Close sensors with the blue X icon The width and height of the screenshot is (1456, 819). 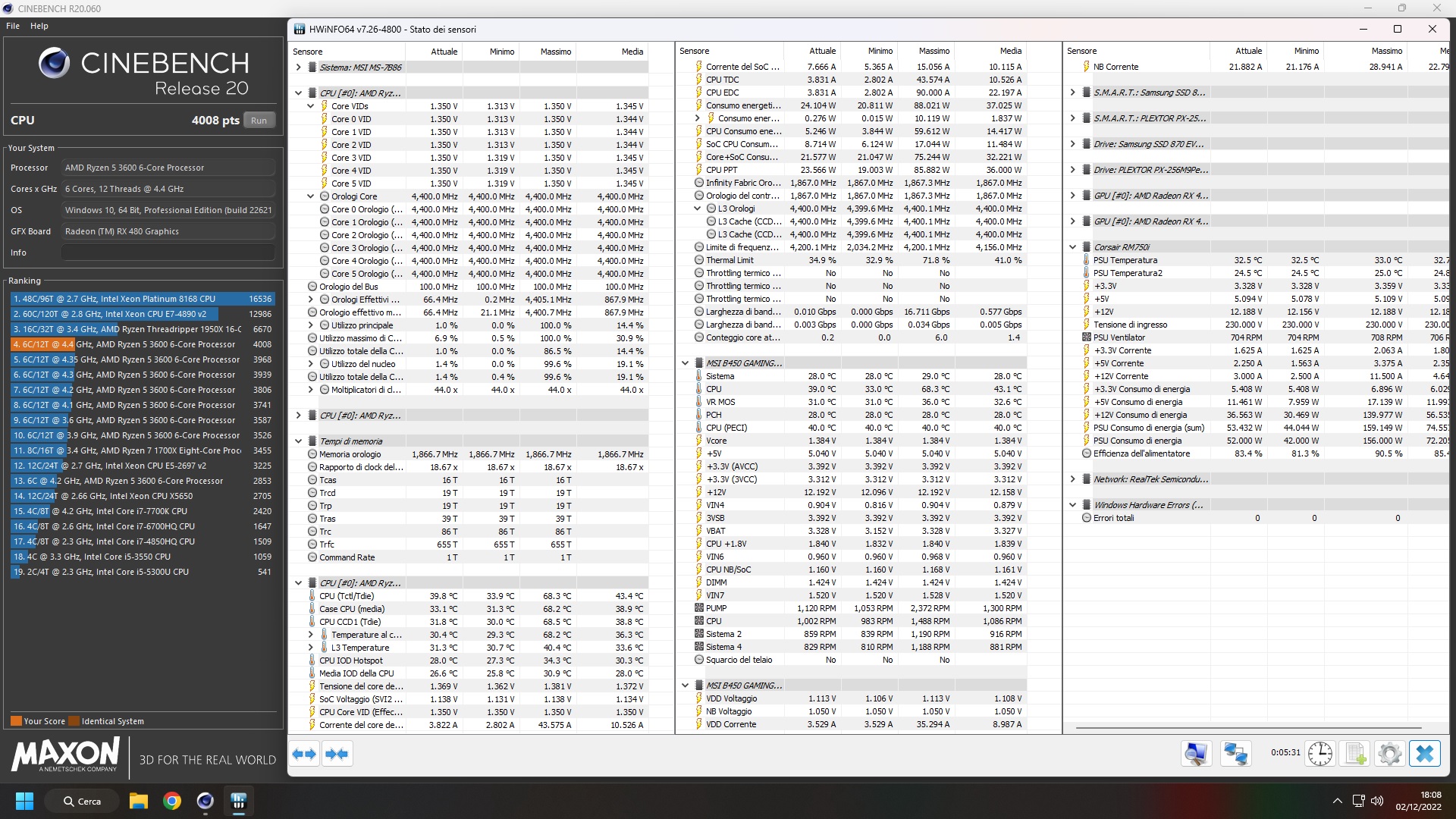(1425, 754)
